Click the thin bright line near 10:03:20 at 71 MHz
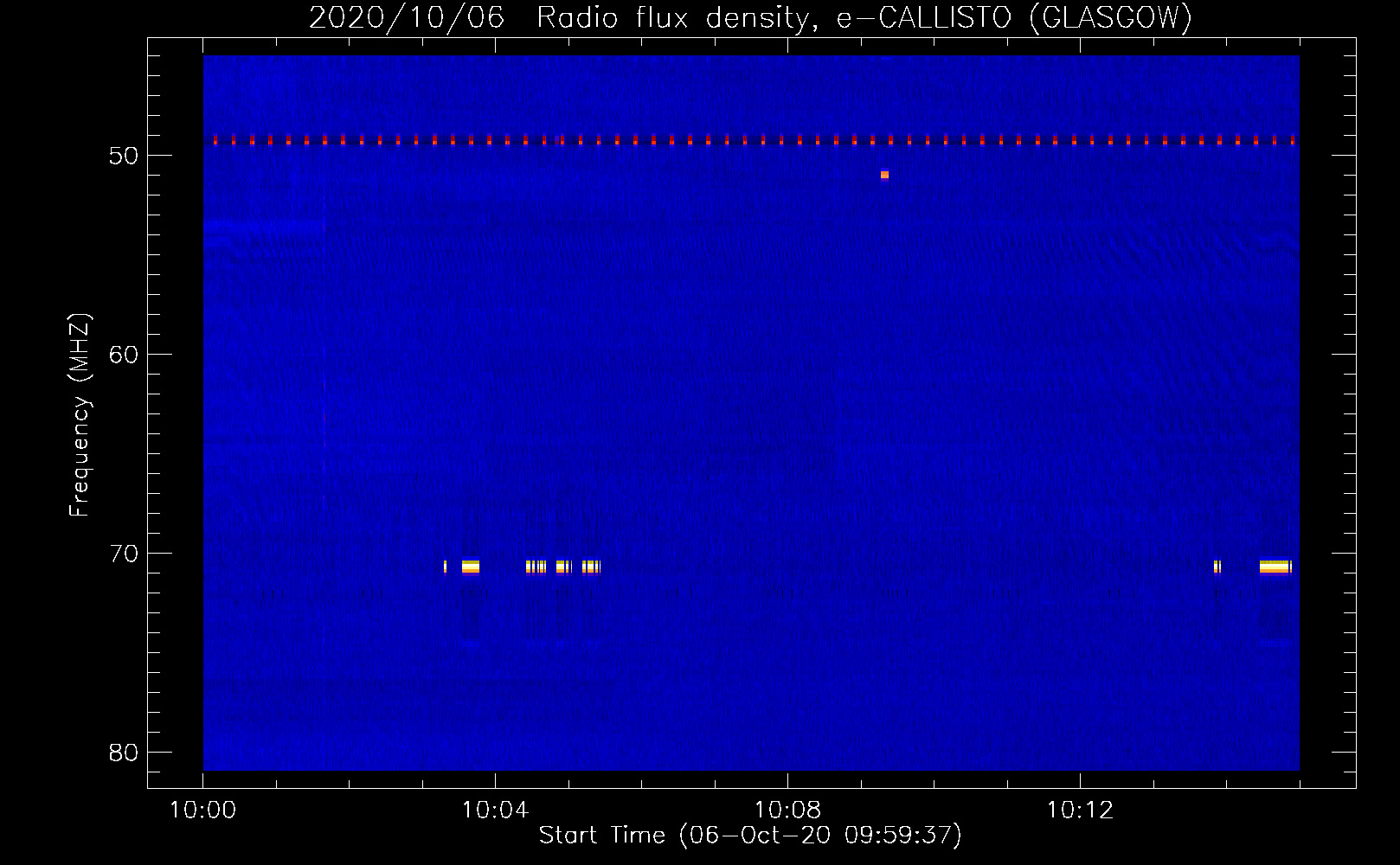1400x865 pixels. point(445,567)
